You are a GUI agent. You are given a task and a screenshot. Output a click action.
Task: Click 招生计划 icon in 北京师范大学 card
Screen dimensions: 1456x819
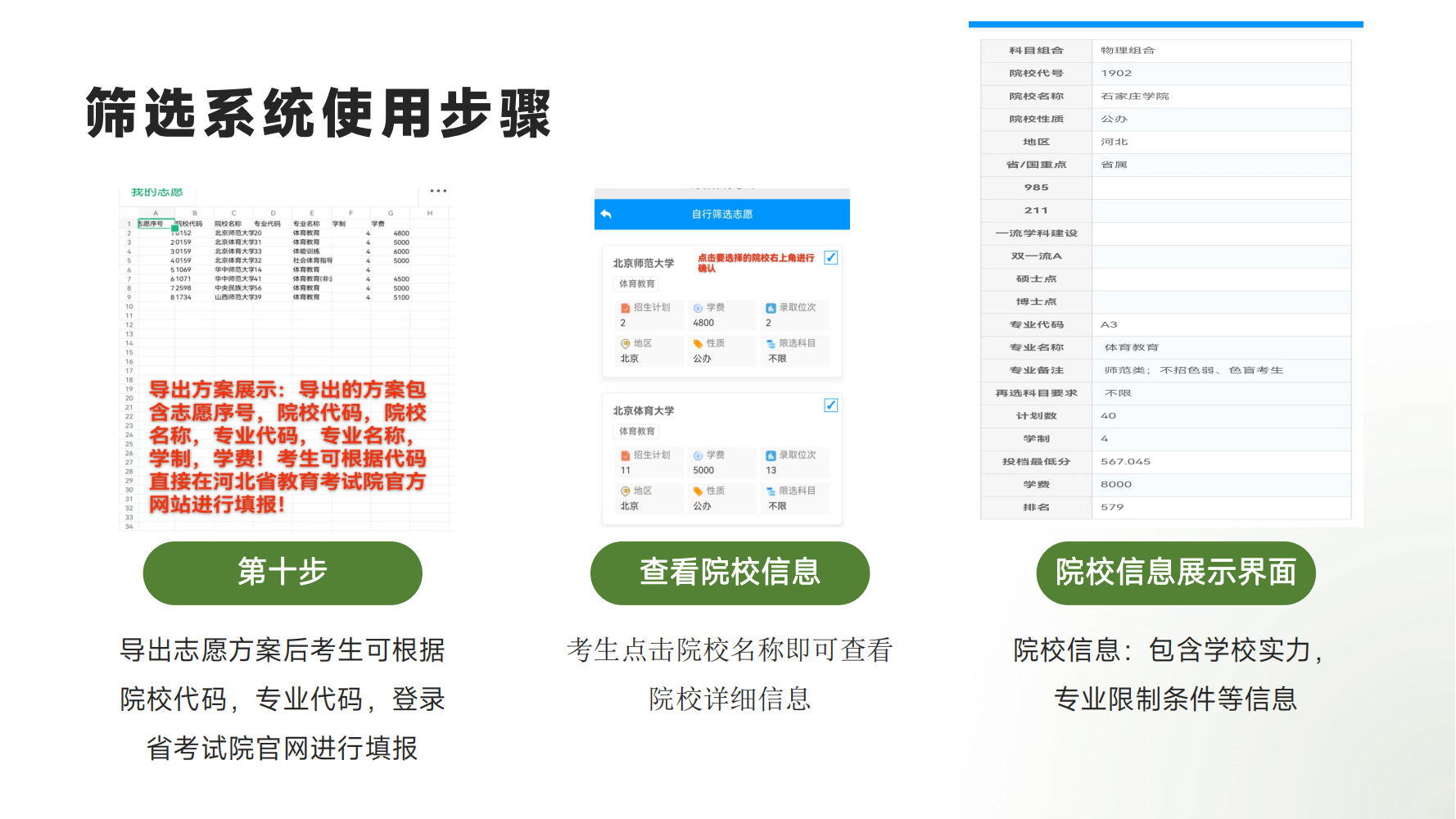(626, 308)
